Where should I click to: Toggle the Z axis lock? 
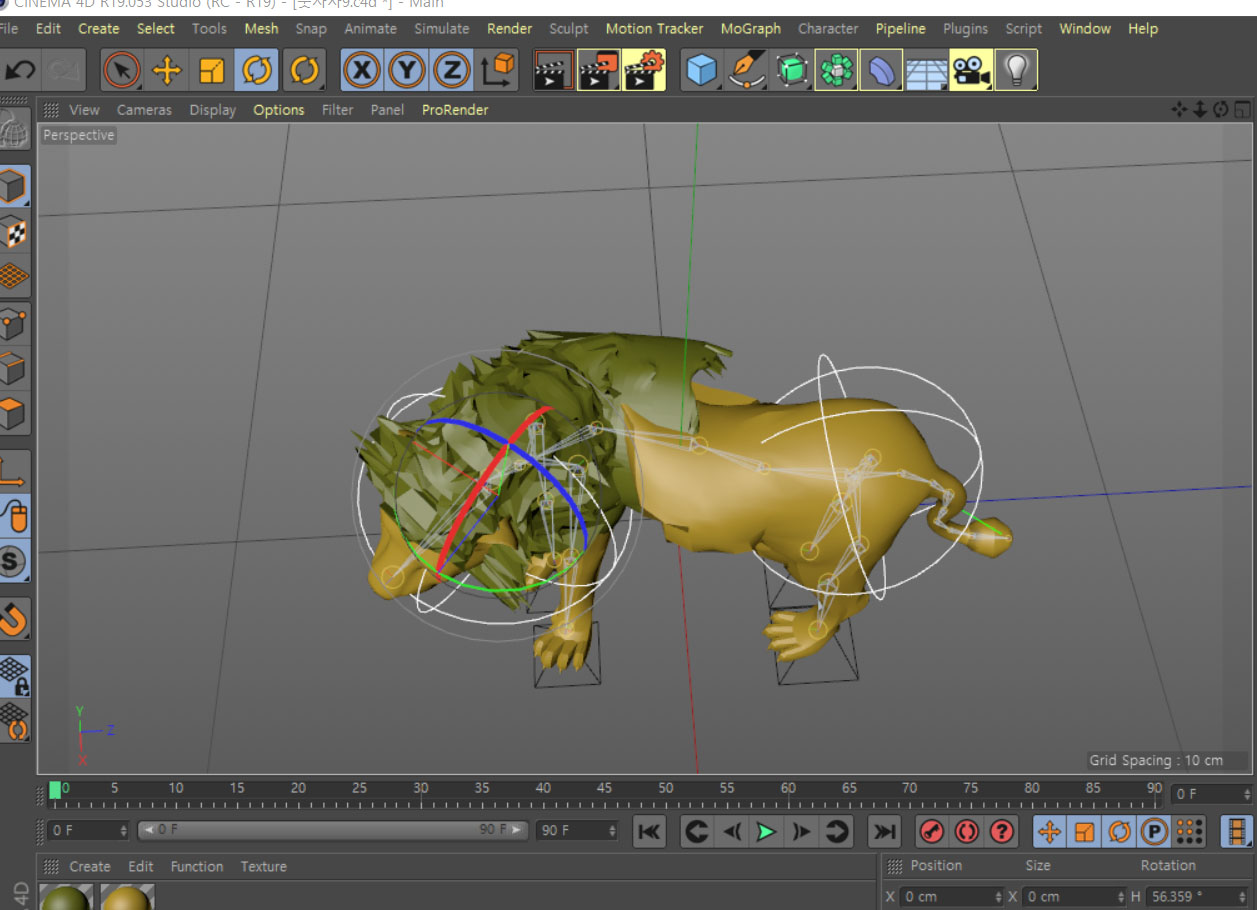tap(452, 70)
